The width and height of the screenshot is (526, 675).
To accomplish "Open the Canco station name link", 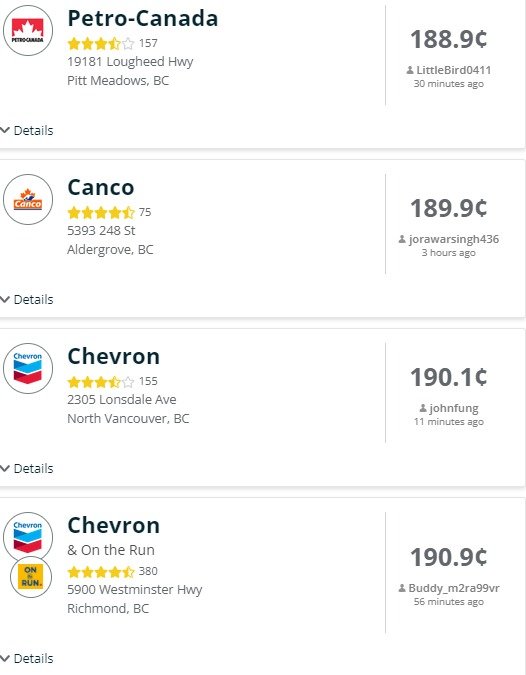I will click(101, 187).
